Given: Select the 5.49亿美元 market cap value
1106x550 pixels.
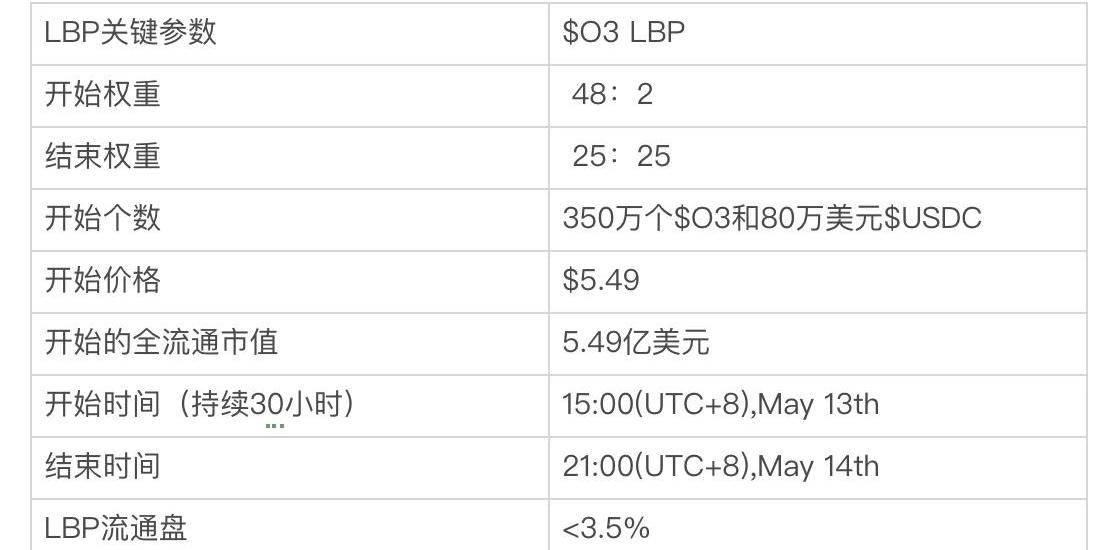Looking at the screenshot, I should pyautogui.click(x=636, y=342).
